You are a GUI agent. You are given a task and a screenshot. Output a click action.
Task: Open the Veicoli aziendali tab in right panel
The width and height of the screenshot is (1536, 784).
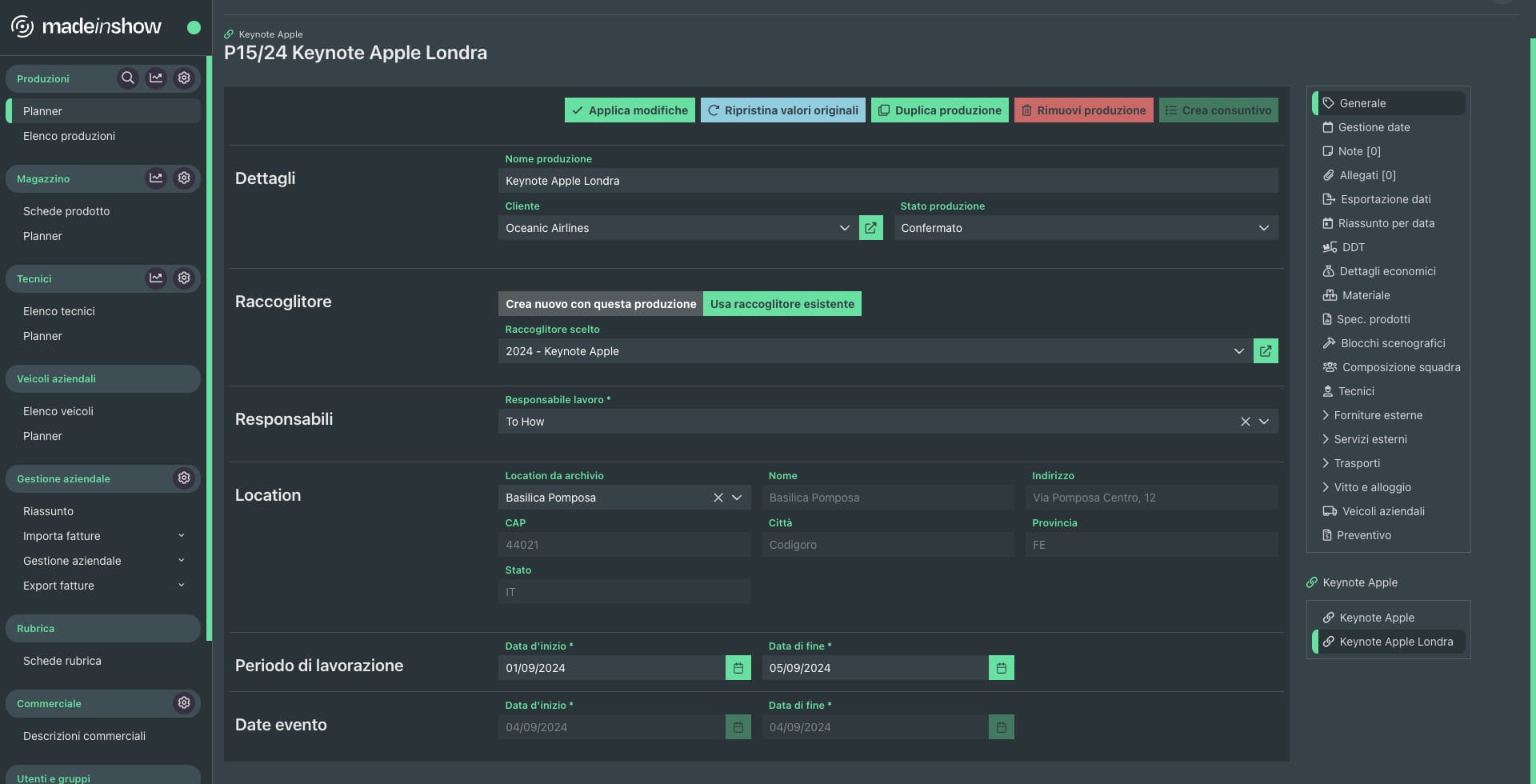pos(1389,511)
